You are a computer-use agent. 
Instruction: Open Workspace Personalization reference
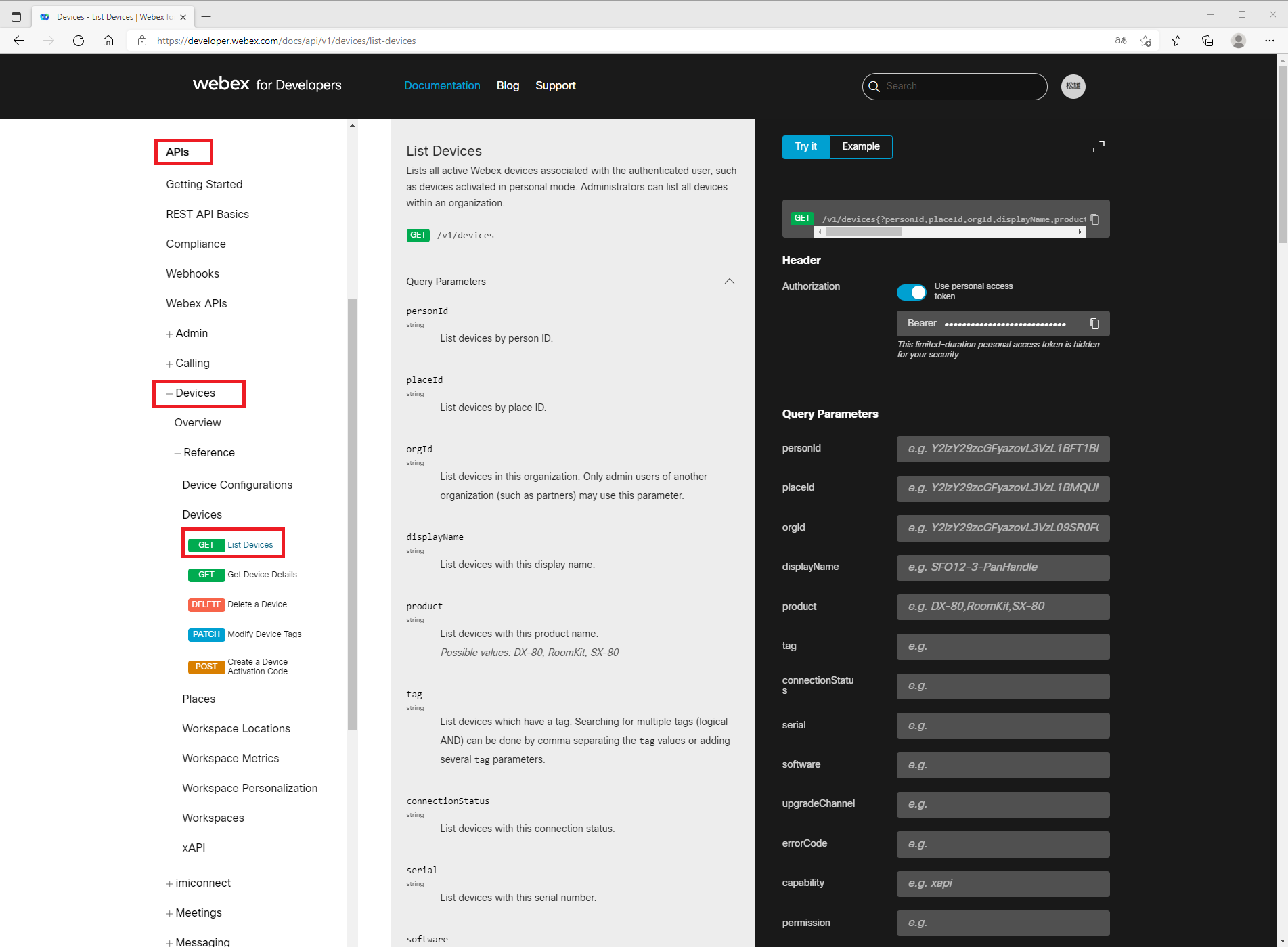tap(250, 789)
